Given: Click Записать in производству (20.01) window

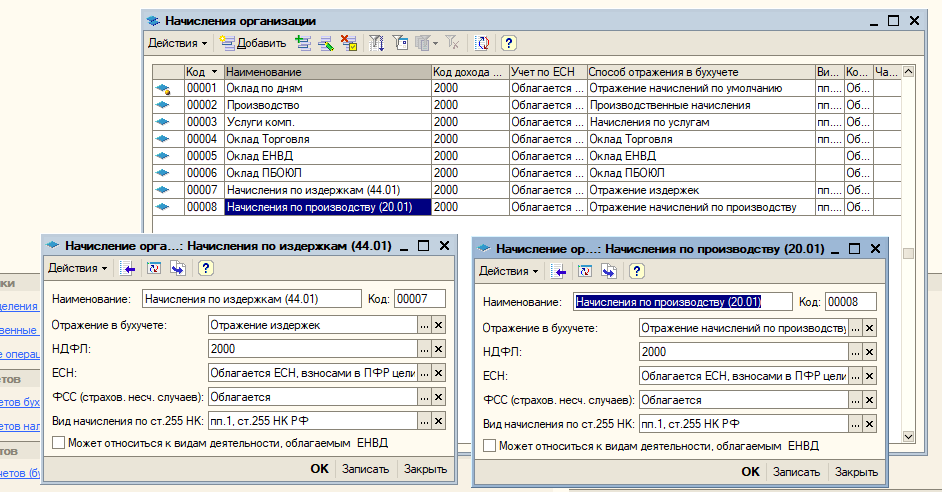Looking at the screenshot, I should click(x=796, y=472).
